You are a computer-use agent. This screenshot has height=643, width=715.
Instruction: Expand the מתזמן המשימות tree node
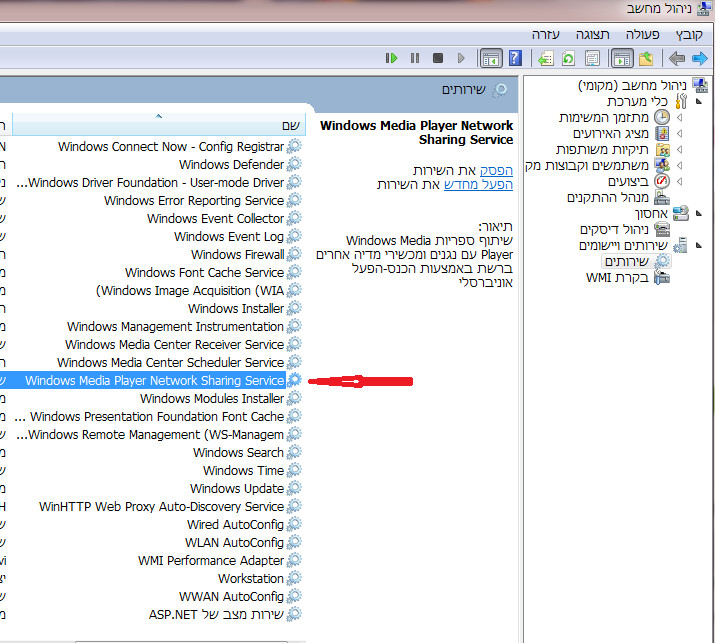point(680,118)
